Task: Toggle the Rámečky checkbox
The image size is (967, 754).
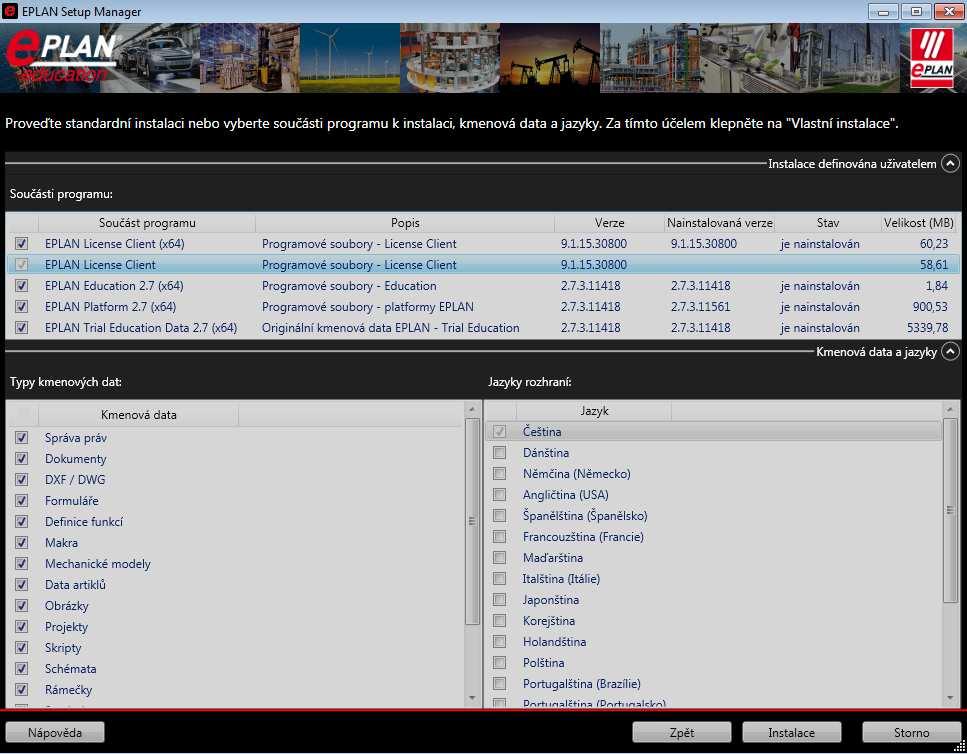Action: tap(22, 689)
